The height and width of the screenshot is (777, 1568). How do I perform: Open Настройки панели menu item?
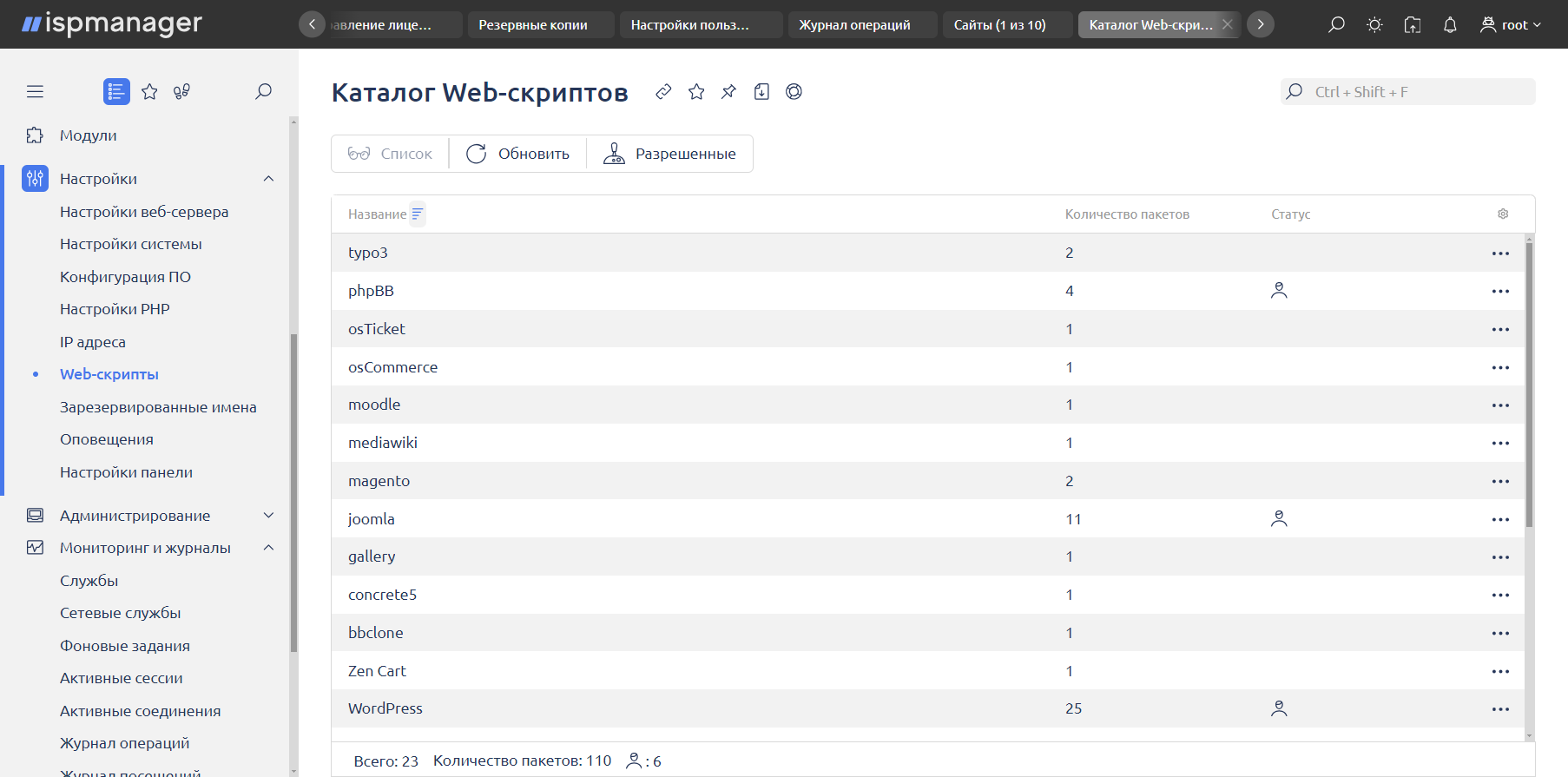126,472
